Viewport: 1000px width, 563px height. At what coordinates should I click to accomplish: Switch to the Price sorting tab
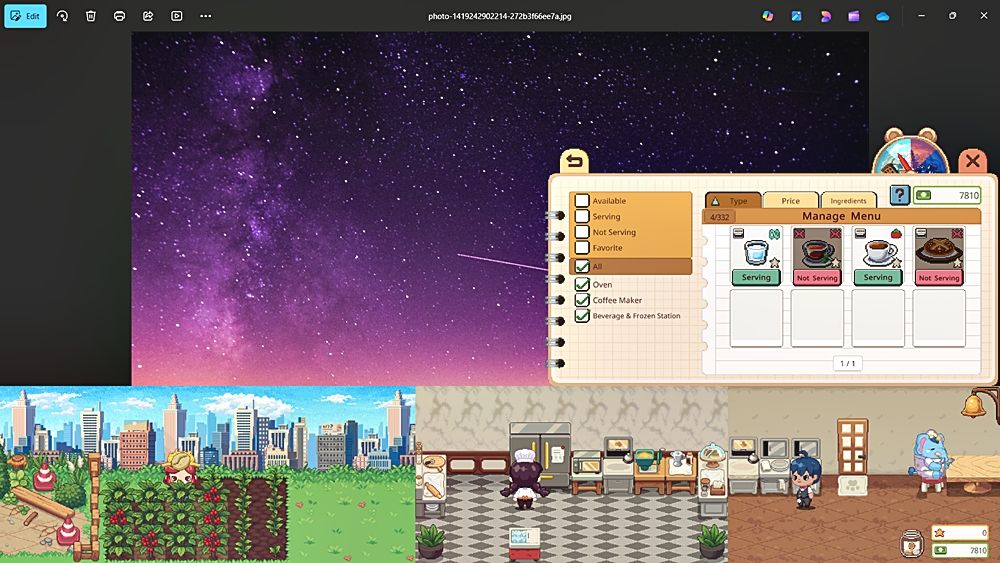(791, 200)
